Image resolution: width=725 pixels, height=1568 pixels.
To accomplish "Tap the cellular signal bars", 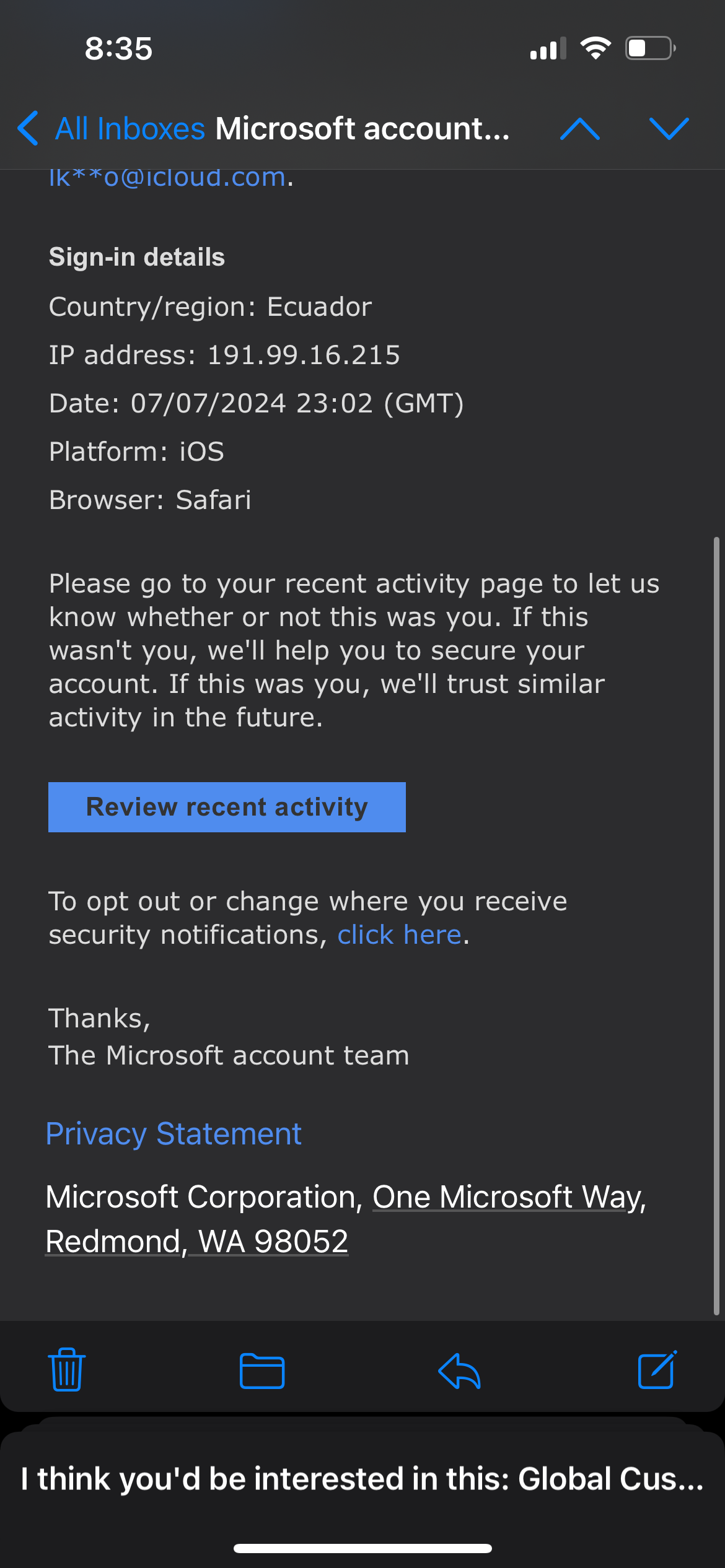I will (548, 48).
